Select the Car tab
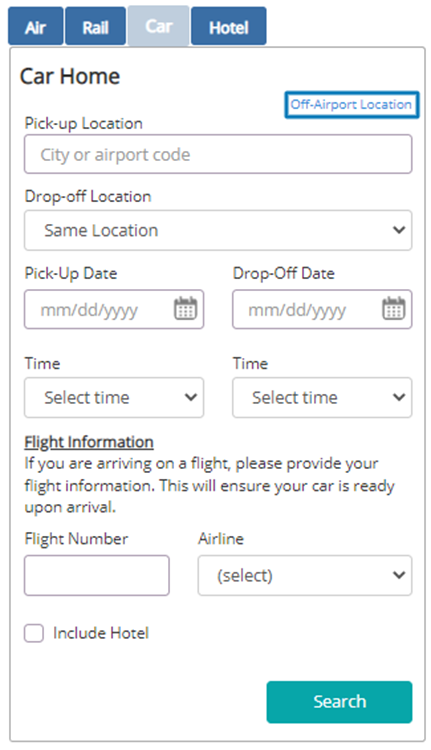The image size is (431, 750). point(158,26)
